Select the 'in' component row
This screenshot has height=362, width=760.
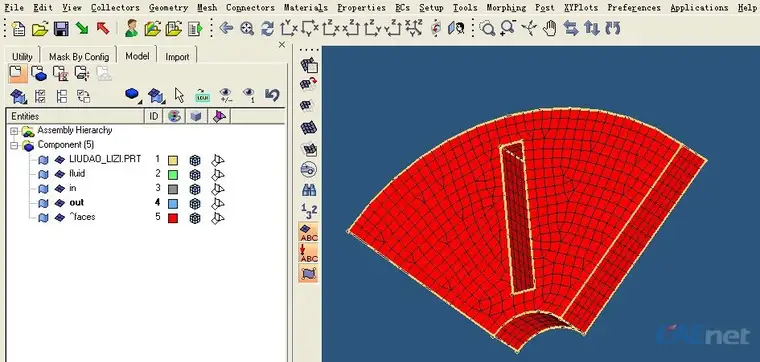tap(73, 188)
